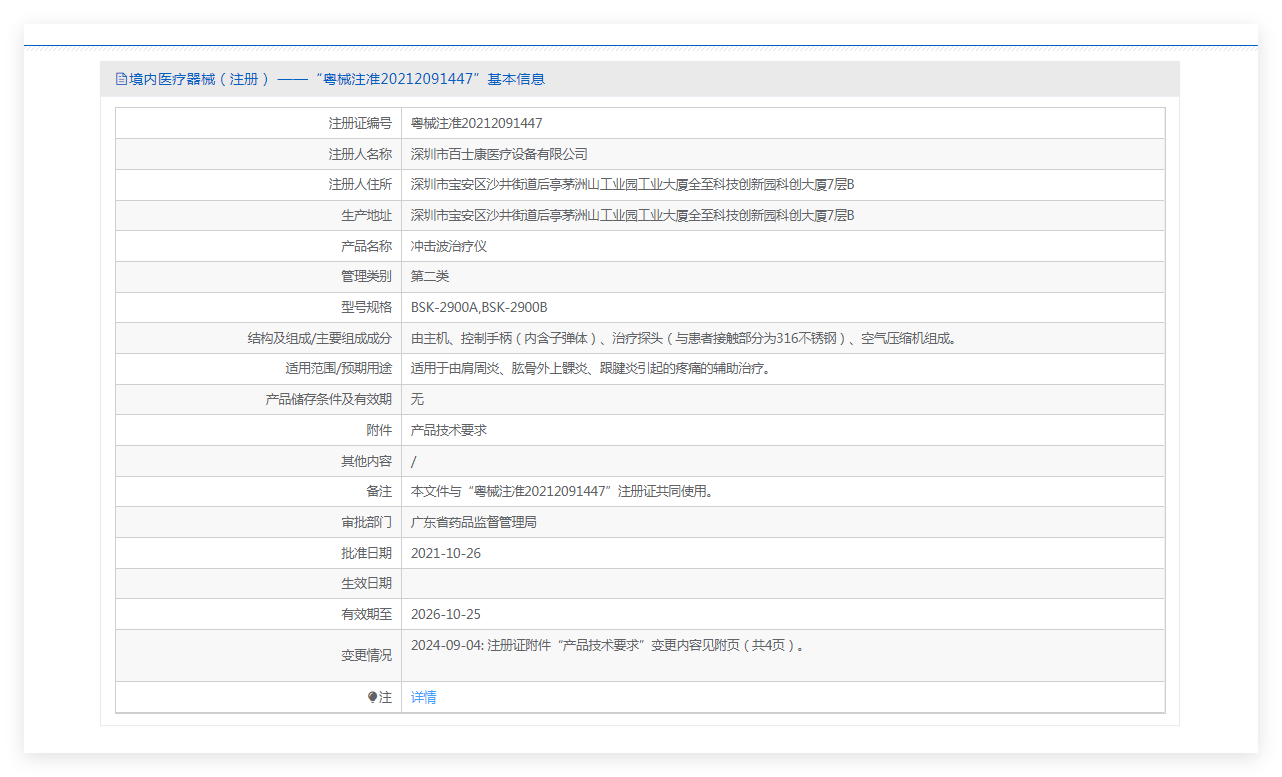Image resolution: width=1282 pixels, height=777 pixels.
Task: Click the 注册人住所 row label
Action: coord(360,185)
